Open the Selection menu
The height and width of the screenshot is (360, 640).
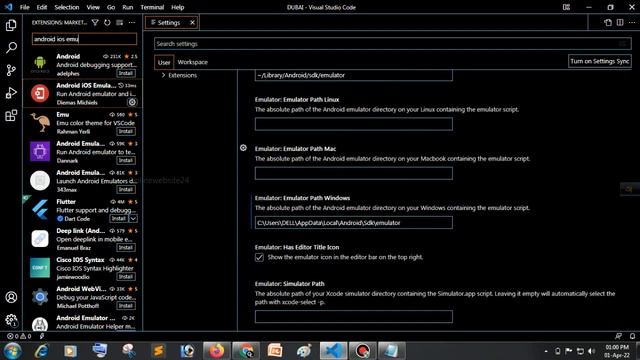[67, 7]
